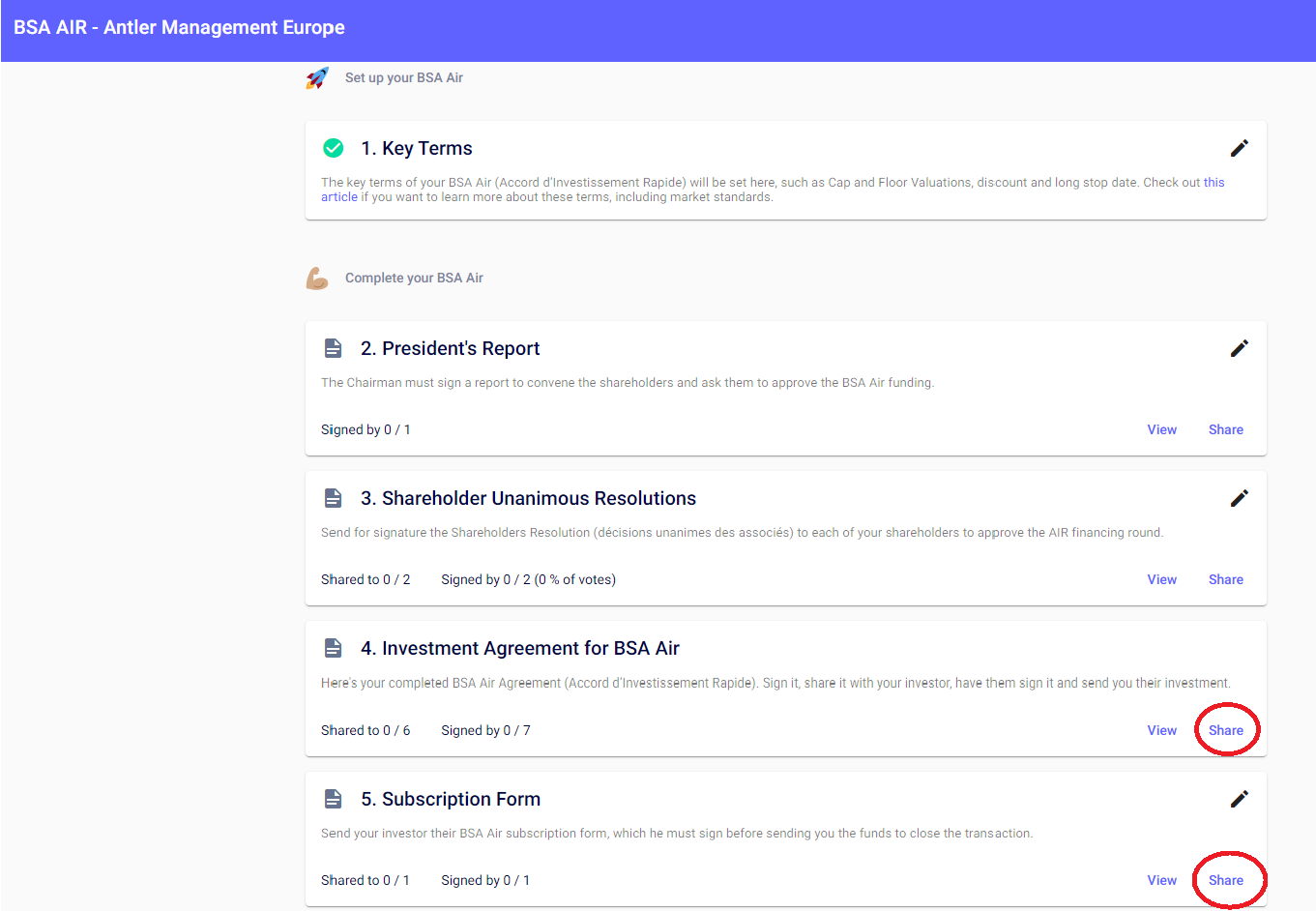The height and width of the screenshot is (911, 1316).
Task: View the Subscription Form
Action: 1161,880
